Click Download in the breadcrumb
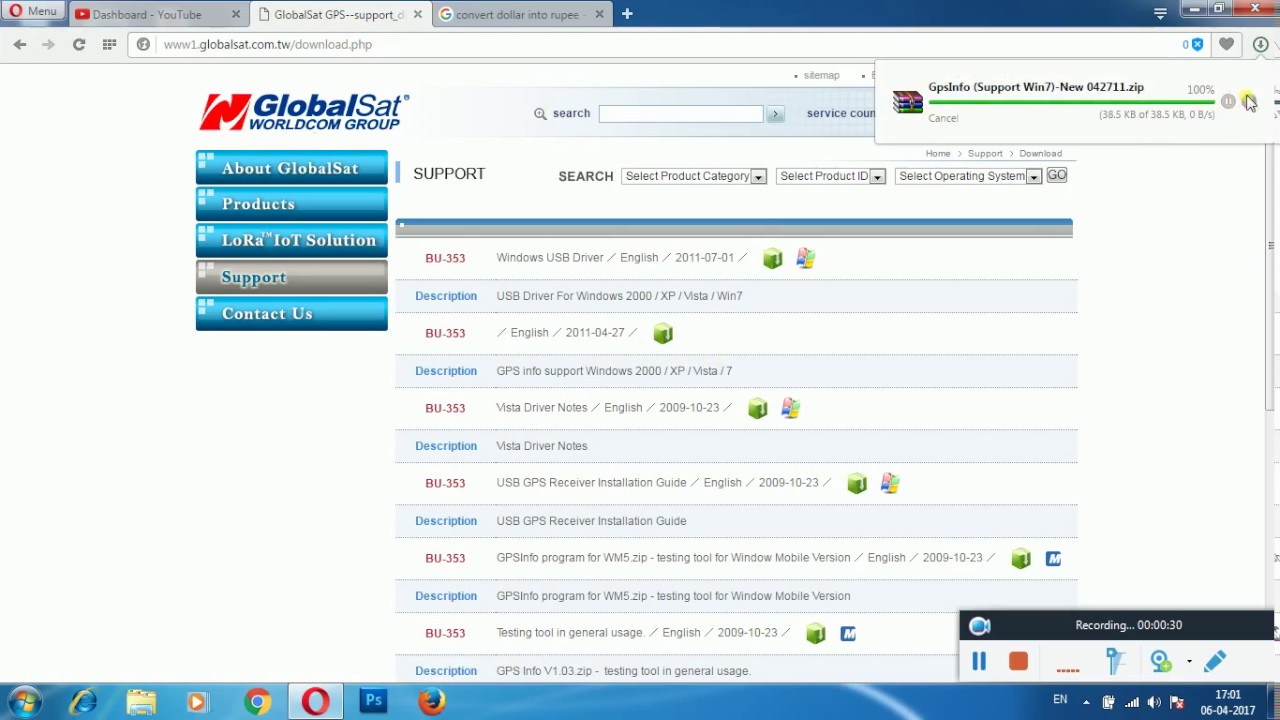The image size is (1280, 720). 1040,154
